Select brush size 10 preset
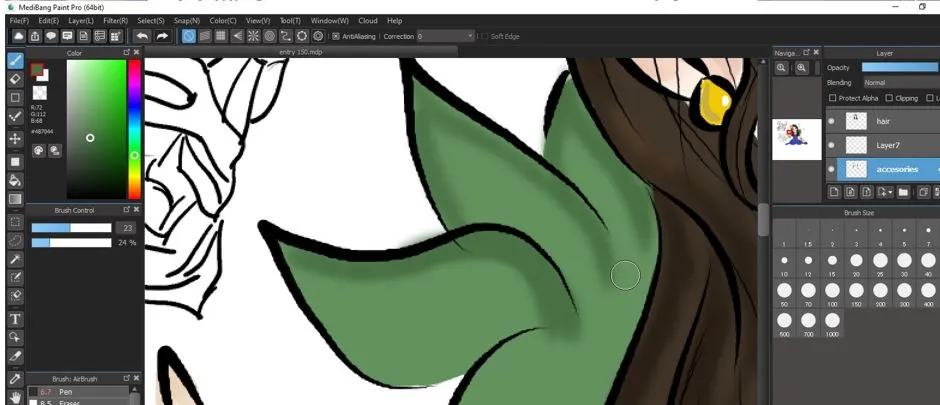Viewport: 940px width, 405px height. (784, 263)
